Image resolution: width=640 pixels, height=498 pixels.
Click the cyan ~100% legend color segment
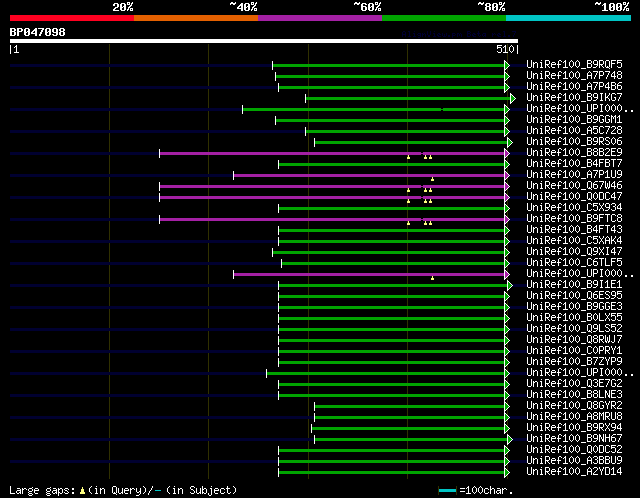568,18
